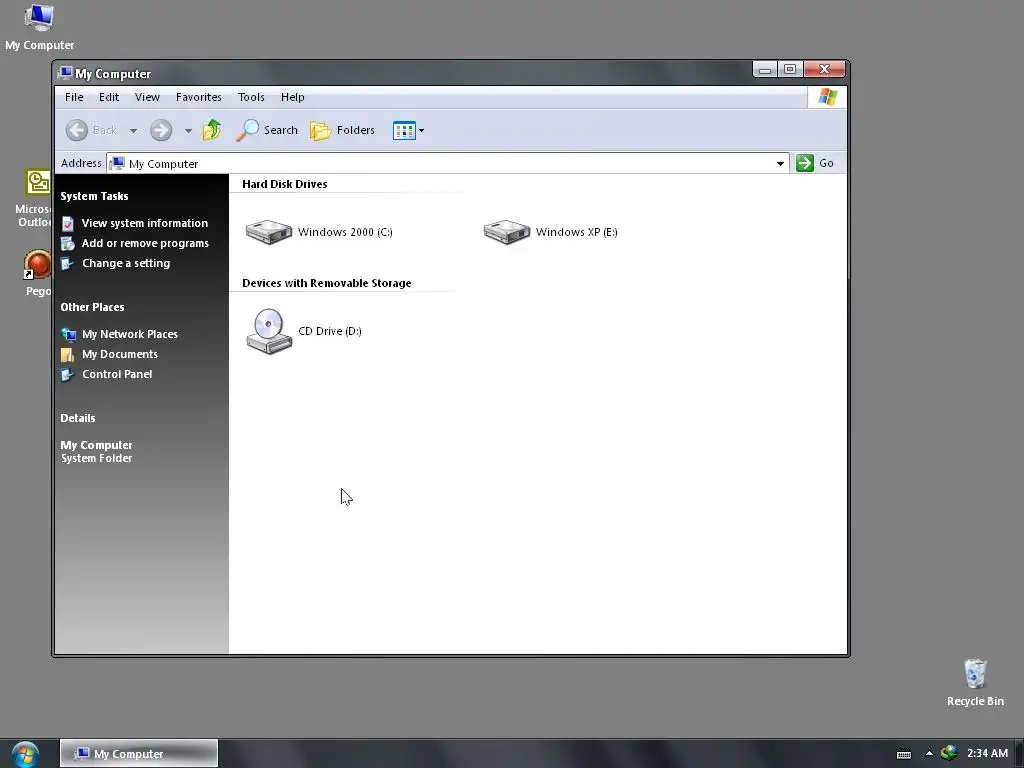Click the Back arrow button
Image resolution: width=1024 pixels, height=768 pixels.
tap(77, 130)
